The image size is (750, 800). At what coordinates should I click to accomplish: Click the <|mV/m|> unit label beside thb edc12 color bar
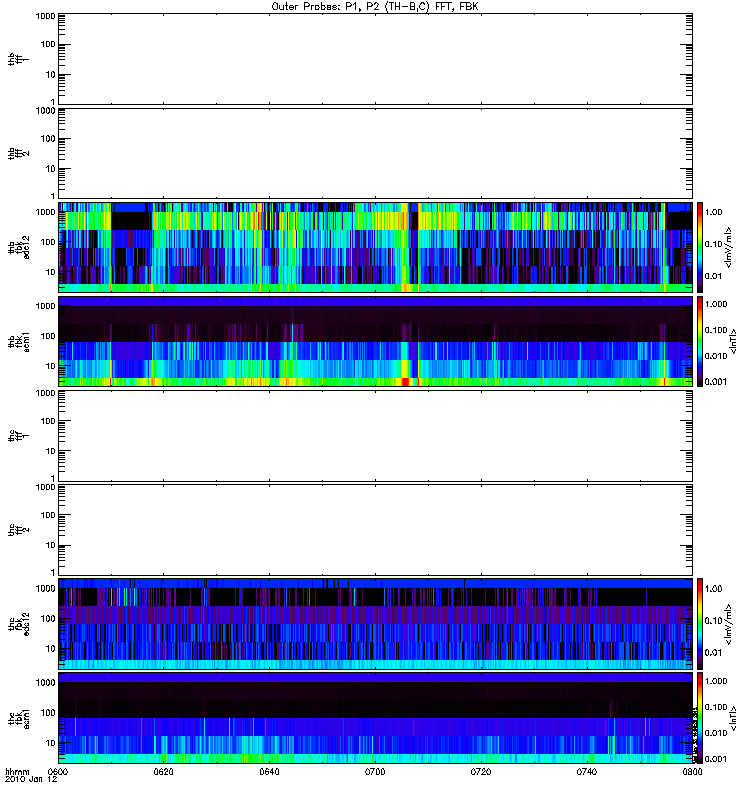(729, 247)
